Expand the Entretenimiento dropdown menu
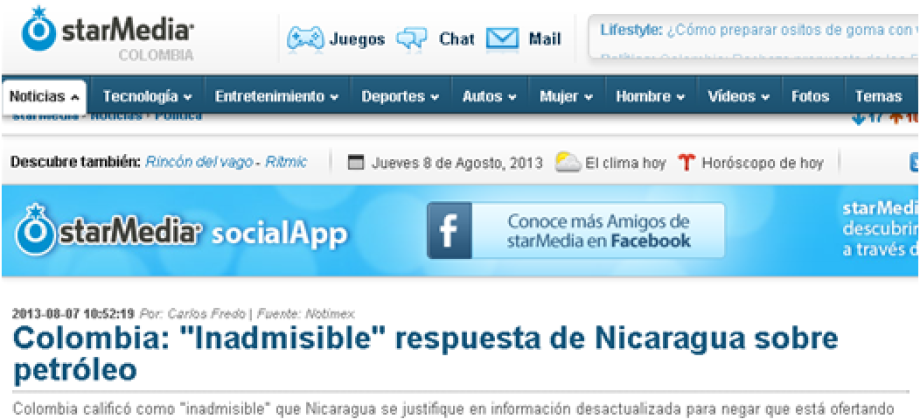The image size is (920, 420). coord(276,96)
